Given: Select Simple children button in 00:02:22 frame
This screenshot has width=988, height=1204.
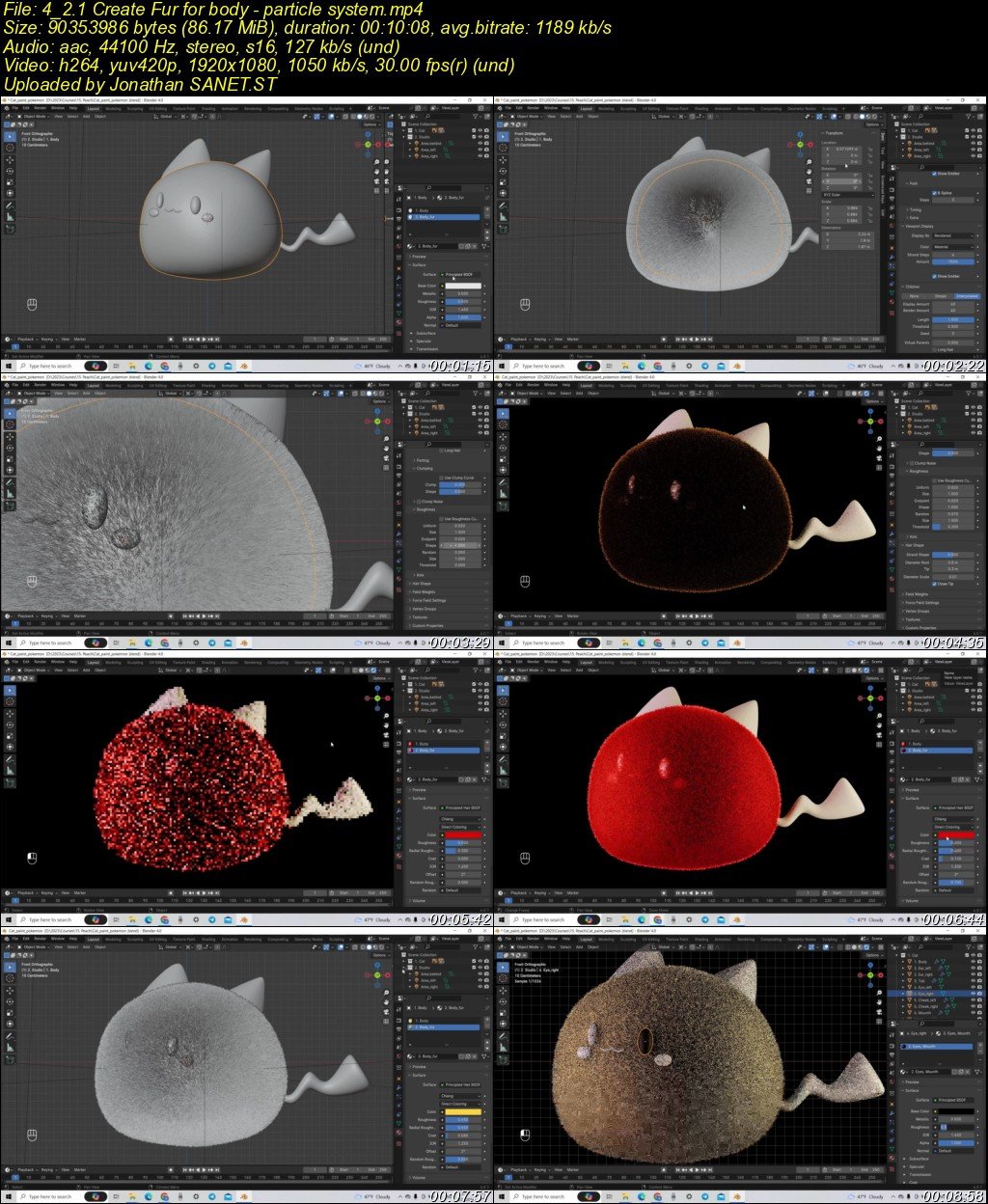Looking at the screenshot, I should coord(941,296).
